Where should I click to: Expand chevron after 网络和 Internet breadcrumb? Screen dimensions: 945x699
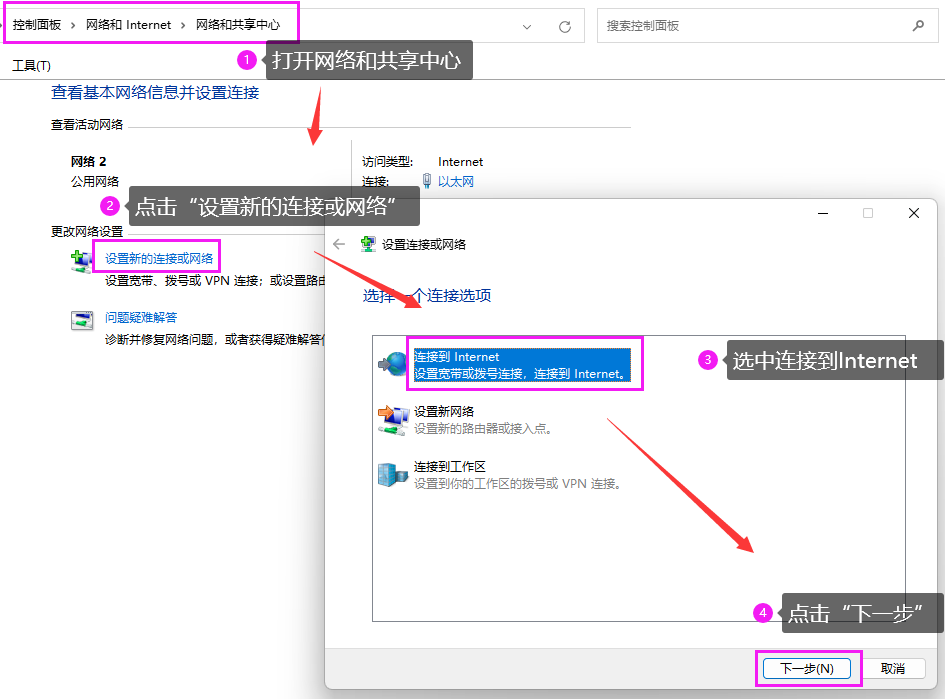pos(183,25)
